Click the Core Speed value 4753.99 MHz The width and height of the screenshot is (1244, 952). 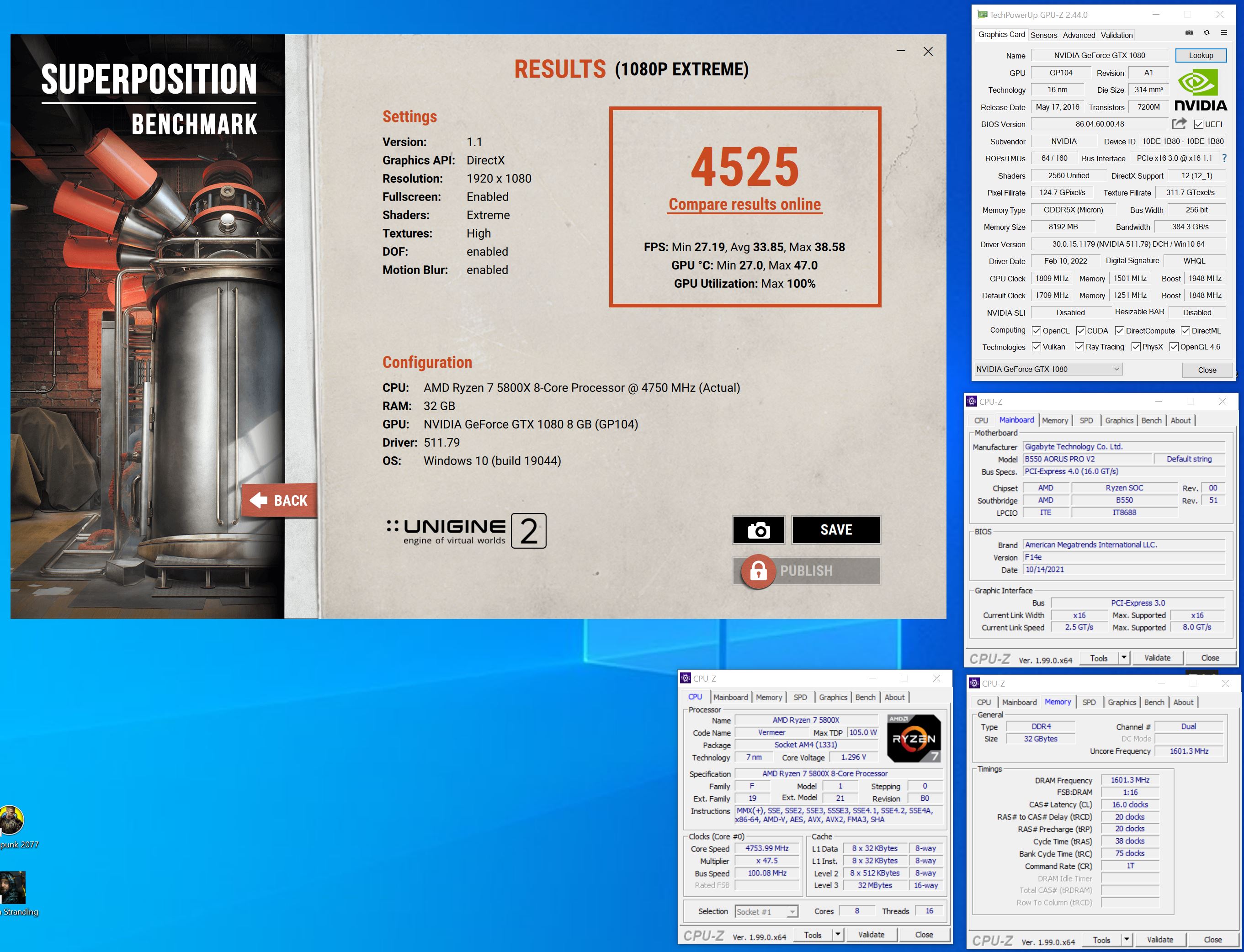coord(766,849)
